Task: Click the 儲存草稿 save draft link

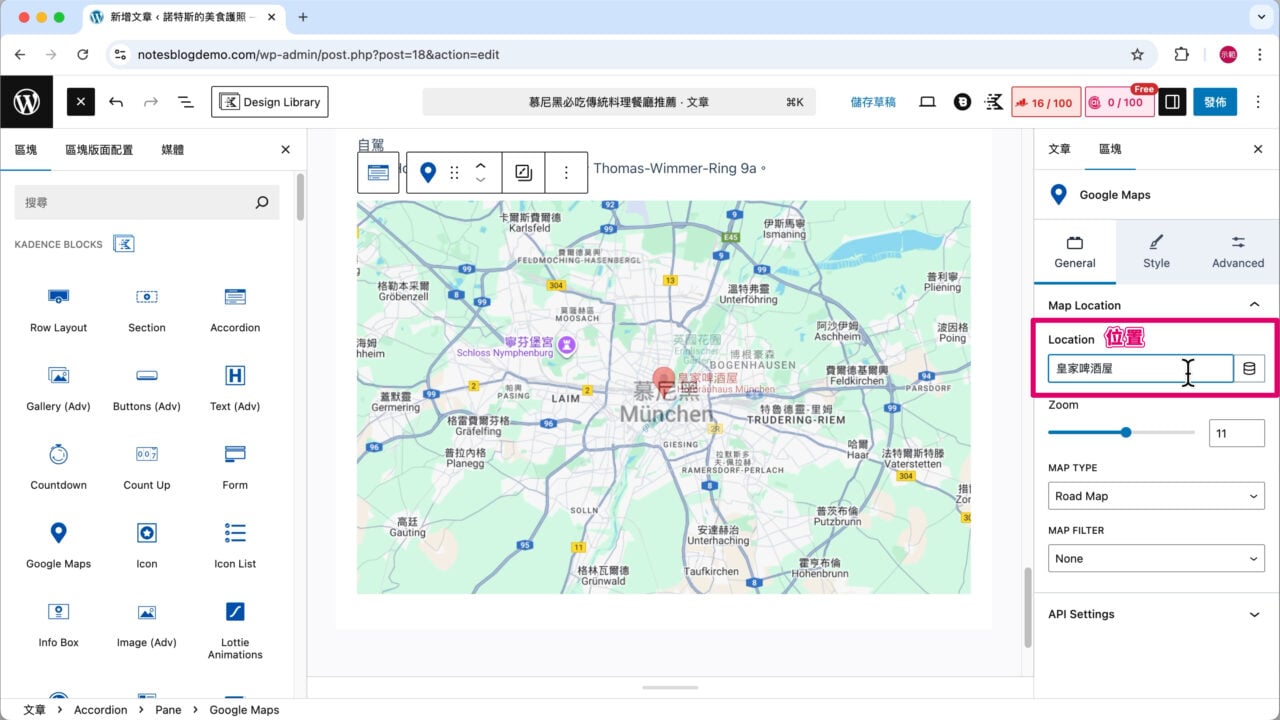Action: (872, 101)
